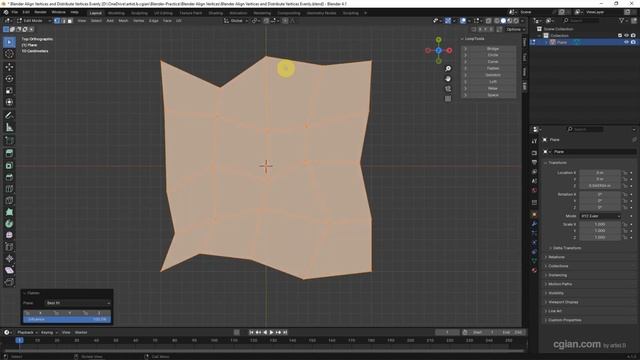Select the Edge Slide tool
The image size is (640, 360).
pos(9,247)
